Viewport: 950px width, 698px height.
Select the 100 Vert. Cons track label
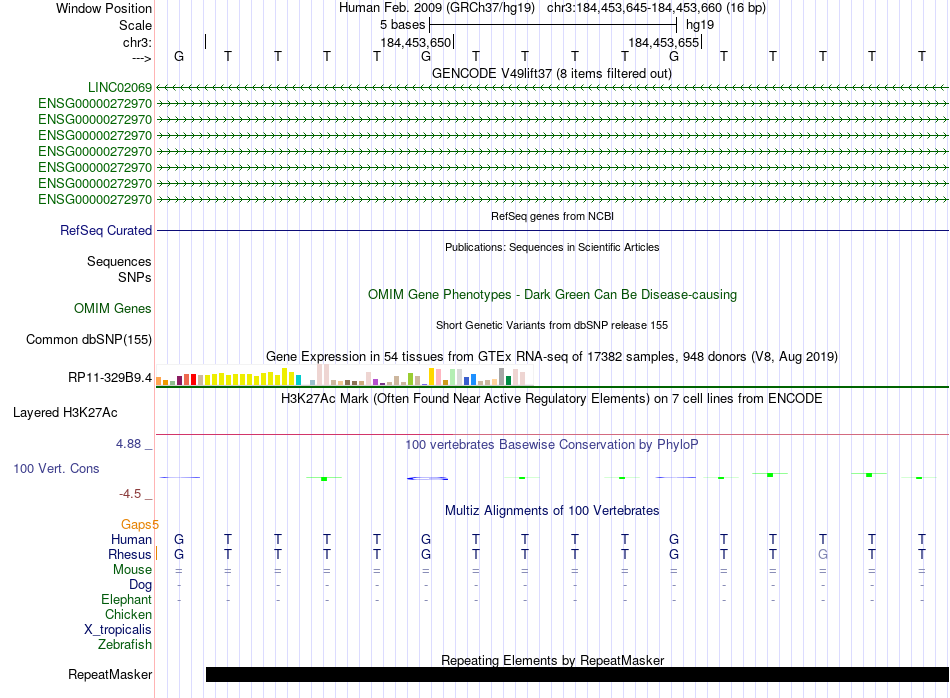click(56, 468)
